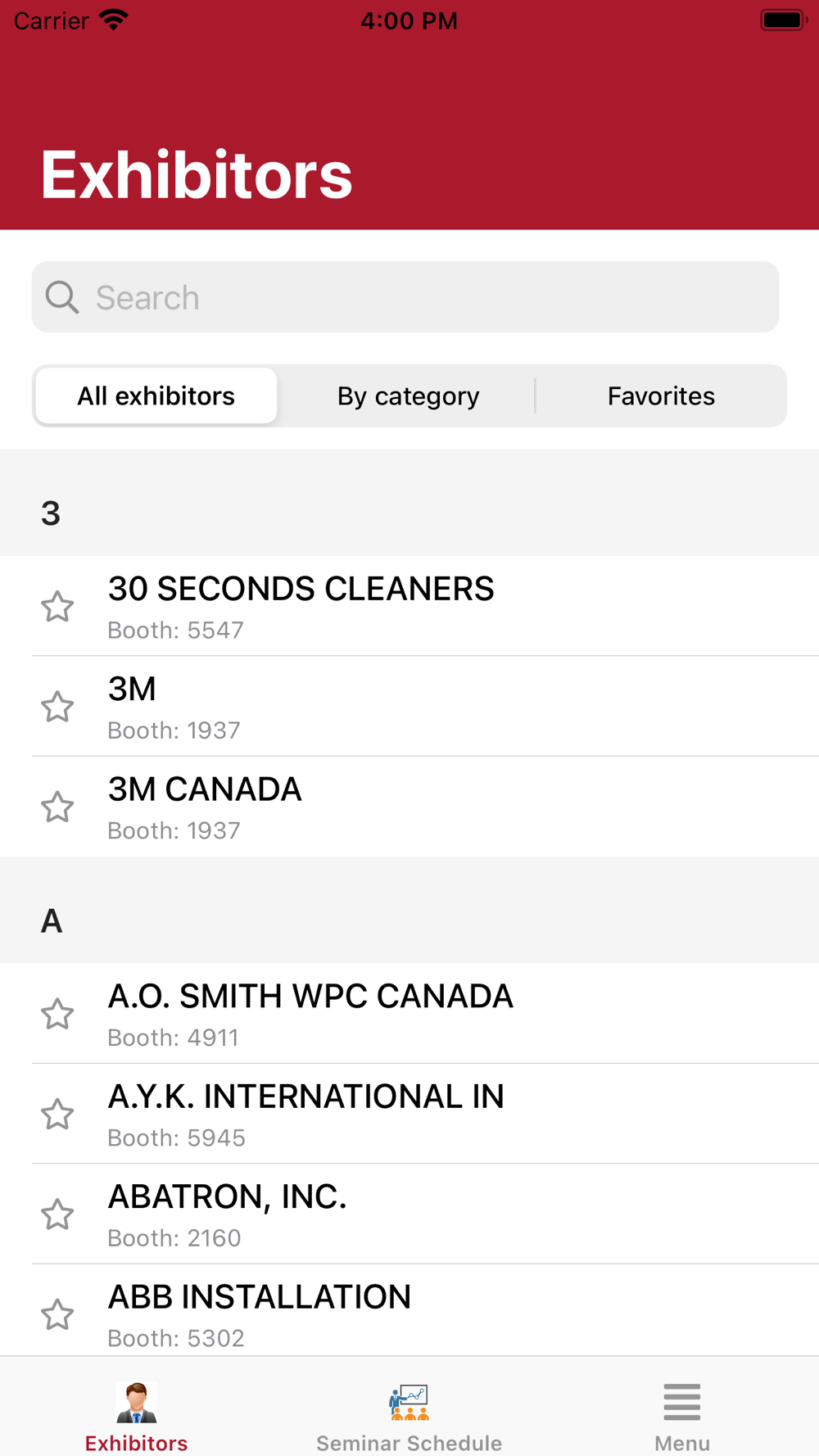
Task: Switch to the By category tab
Action: pos(408,396)
